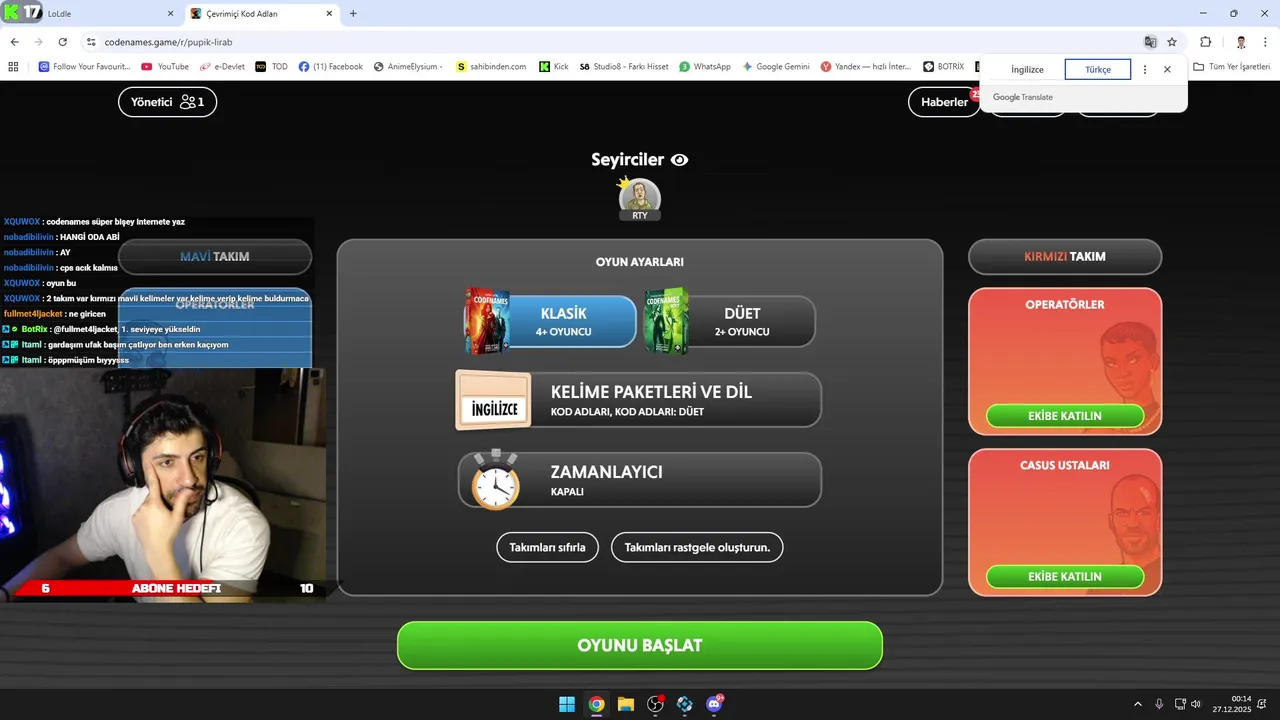Close the Google Translate popup
The image size is (1280, 720).
click(1167, 70)
